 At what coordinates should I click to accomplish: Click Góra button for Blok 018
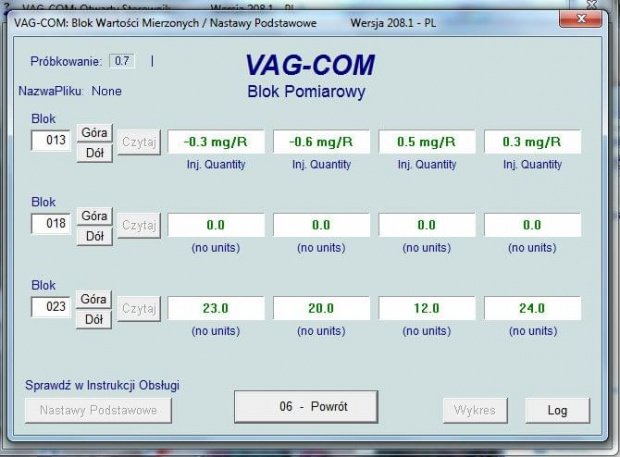pyautogui.click(x=95, y=216)
